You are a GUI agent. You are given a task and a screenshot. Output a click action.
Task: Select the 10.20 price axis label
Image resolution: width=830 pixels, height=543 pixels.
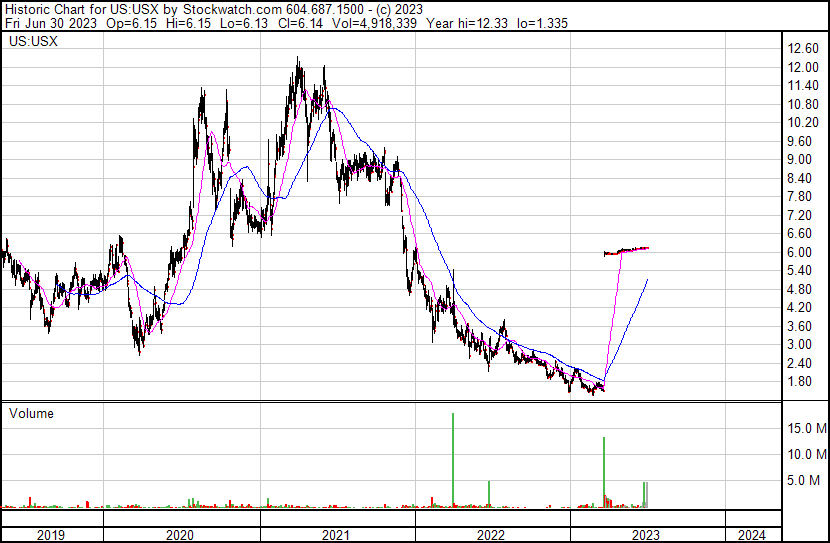803,123
